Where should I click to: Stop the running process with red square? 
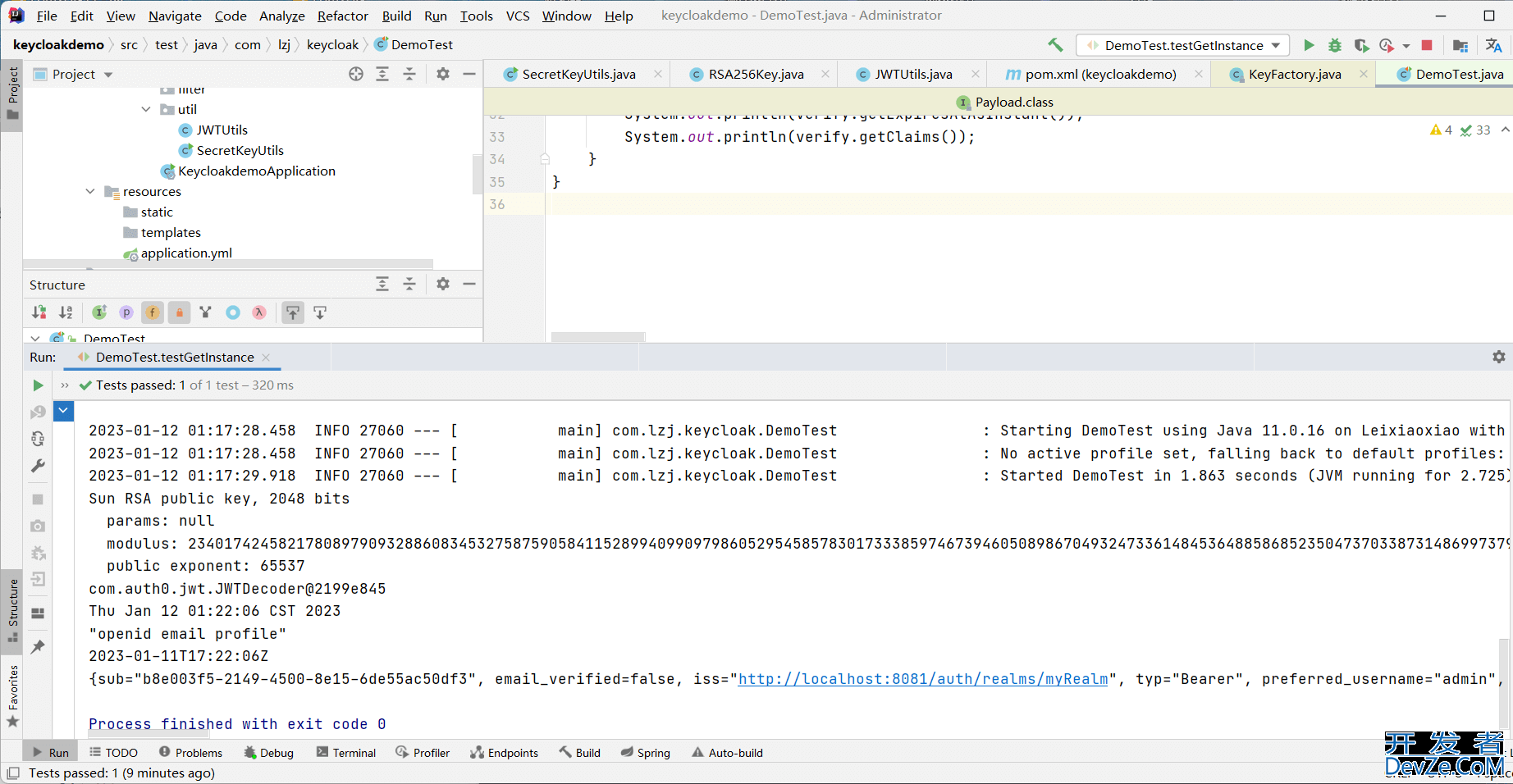click(1427, 45)
